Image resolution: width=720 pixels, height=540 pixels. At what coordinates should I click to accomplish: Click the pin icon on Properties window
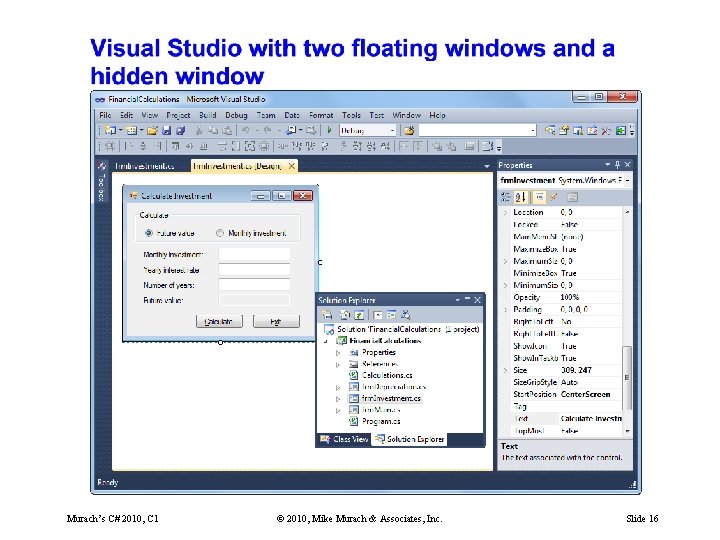click(618, 164)
